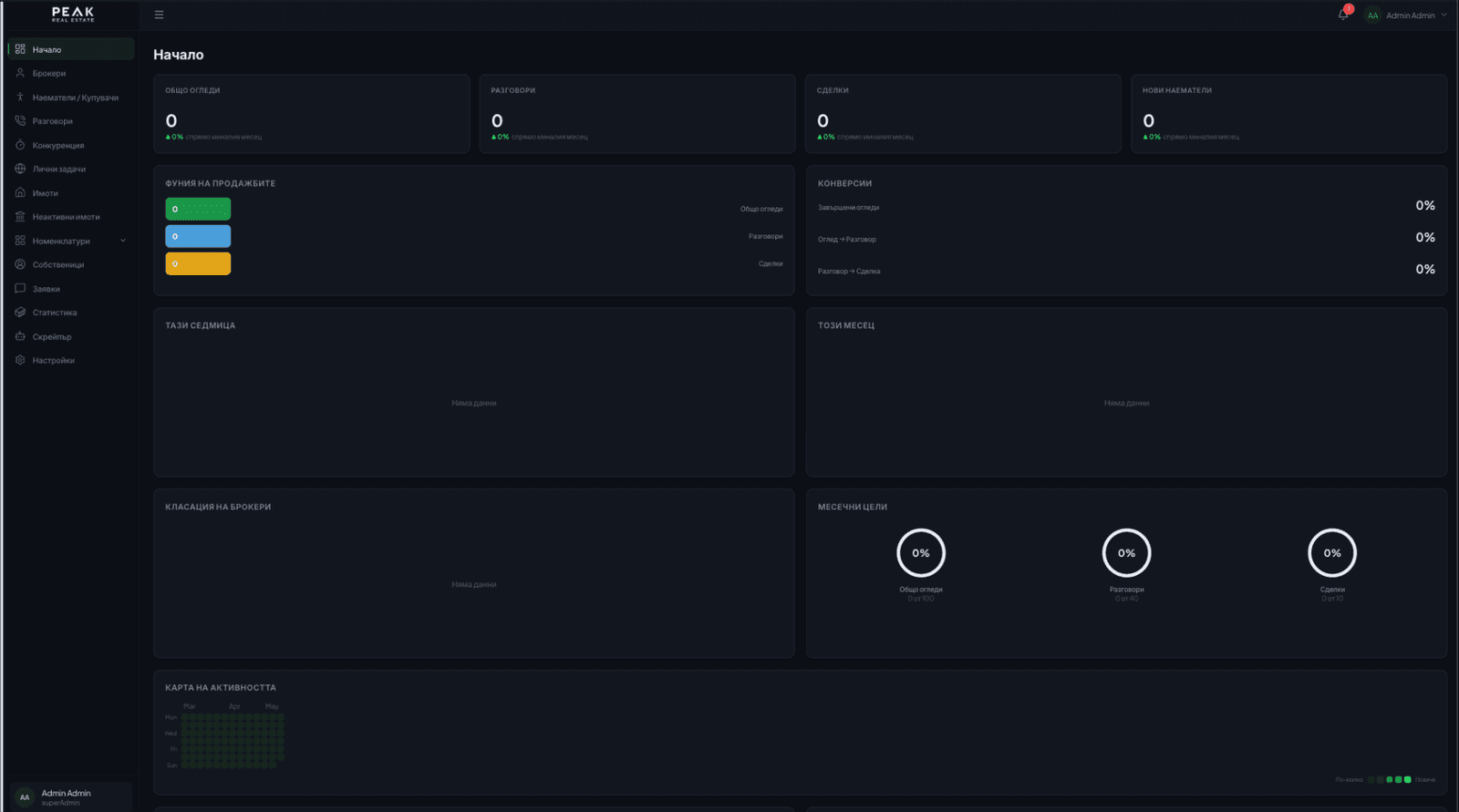Open notifications via the bell icon

pos(1343,15)
